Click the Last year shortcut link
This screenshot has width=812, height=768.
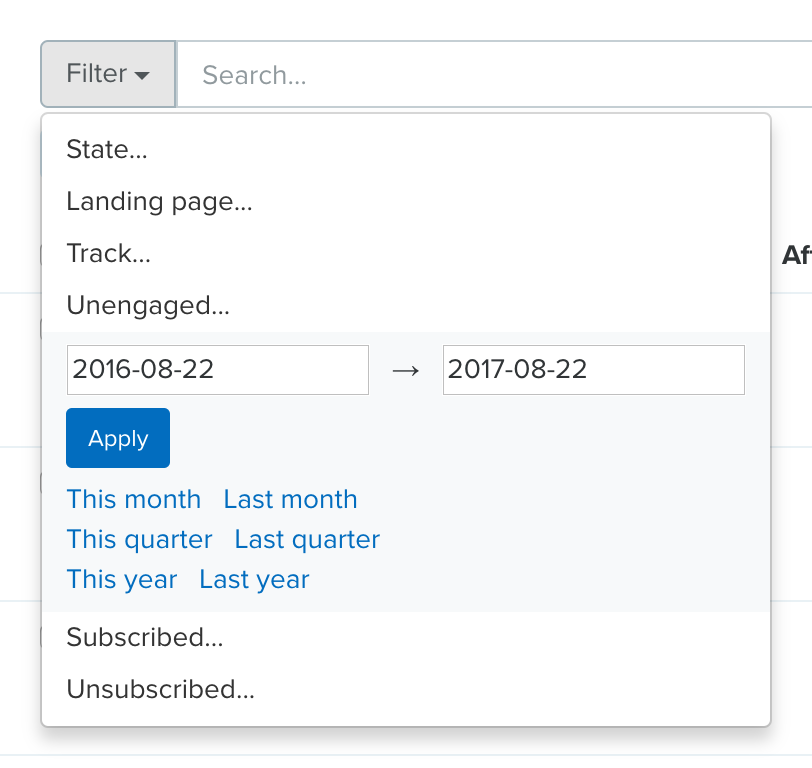click(x=254, y=579)
